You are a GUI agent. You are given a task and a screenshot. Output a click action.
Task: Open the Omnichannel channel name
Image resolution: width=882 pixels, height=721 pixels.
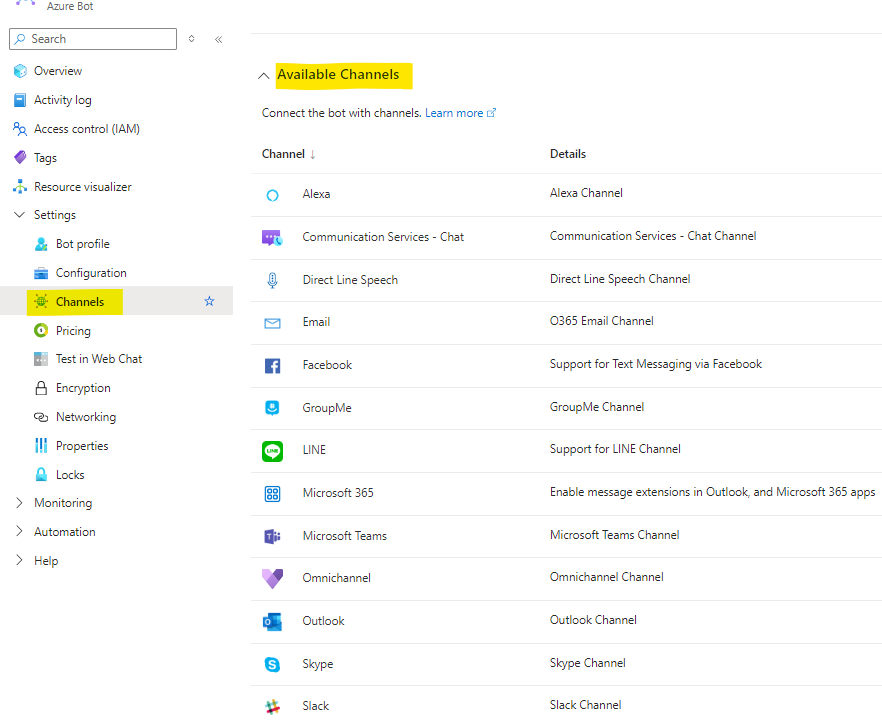coord(336,578)
